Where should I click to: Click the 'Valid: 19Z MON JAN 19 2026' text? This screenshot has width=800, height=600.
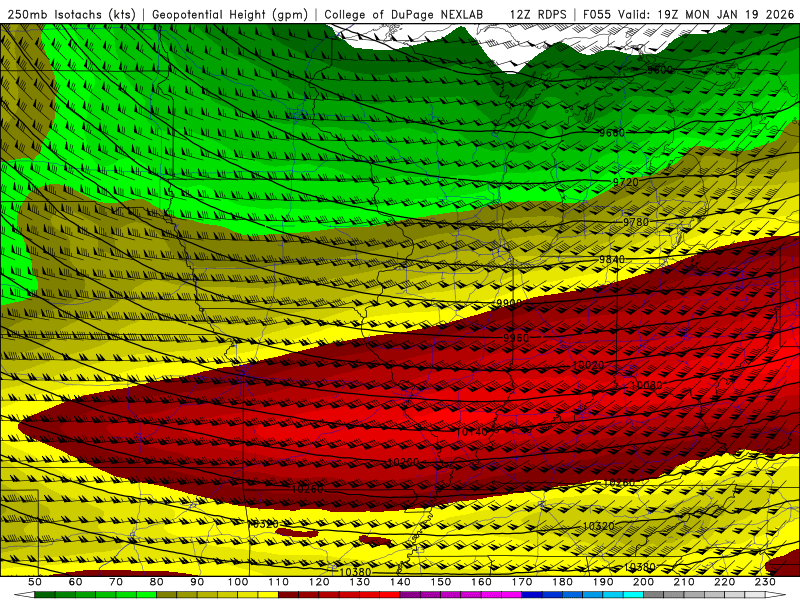(707, 14)
